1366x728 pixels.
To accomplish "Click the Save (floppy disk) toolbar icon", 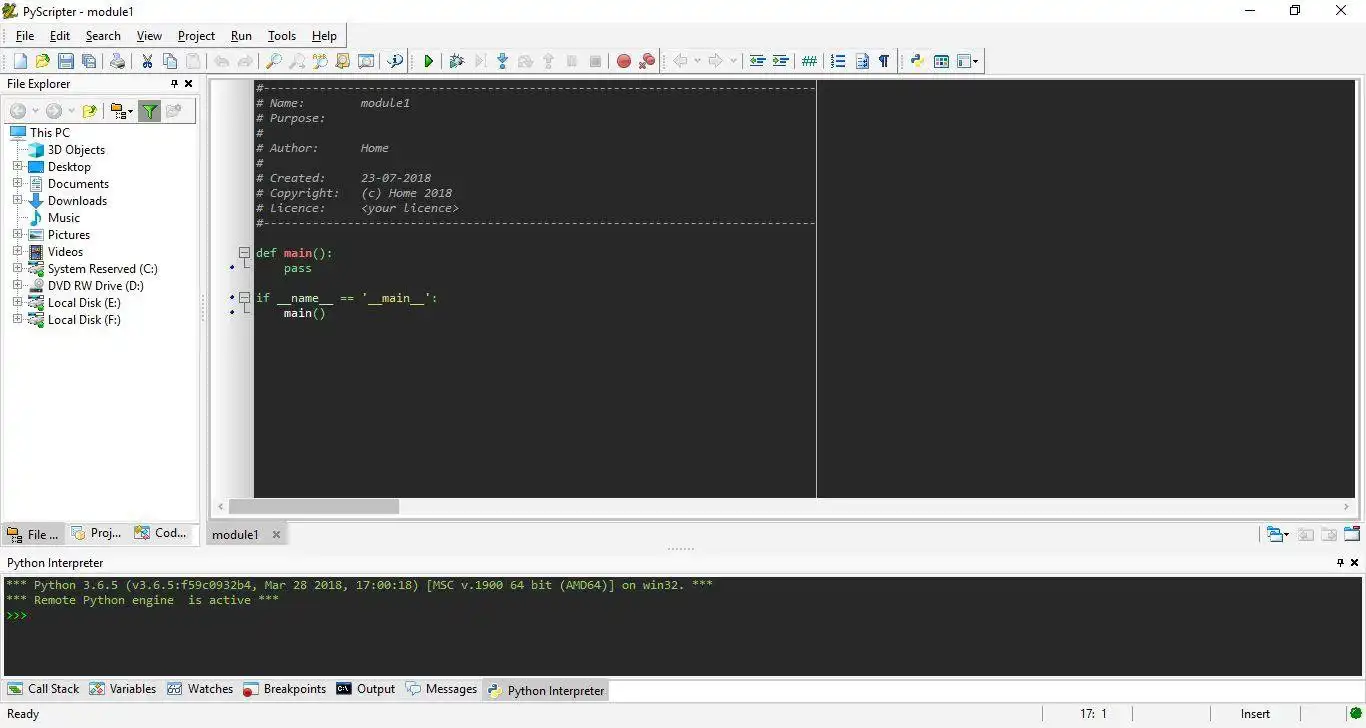I will click(66, 61).
